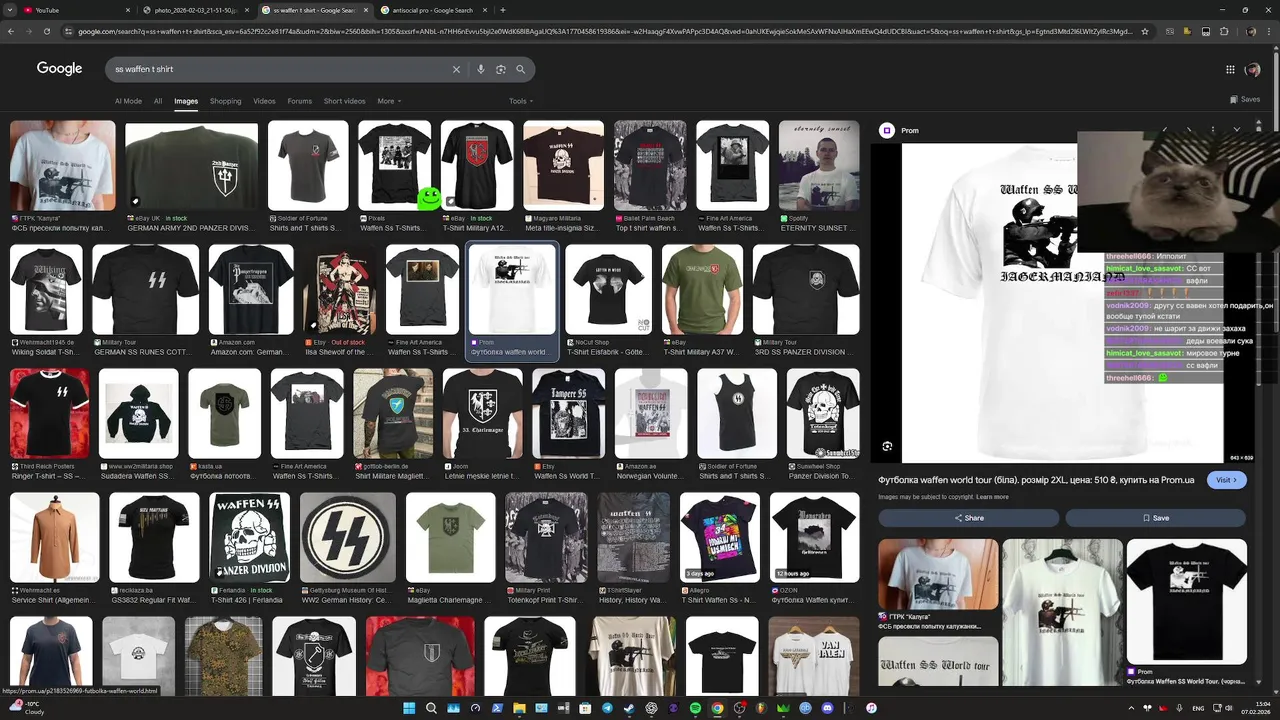This screenshot has width=1280, height=720.
Task: Switch to the AI Mode tab
Action: click(x=128, y=101)
